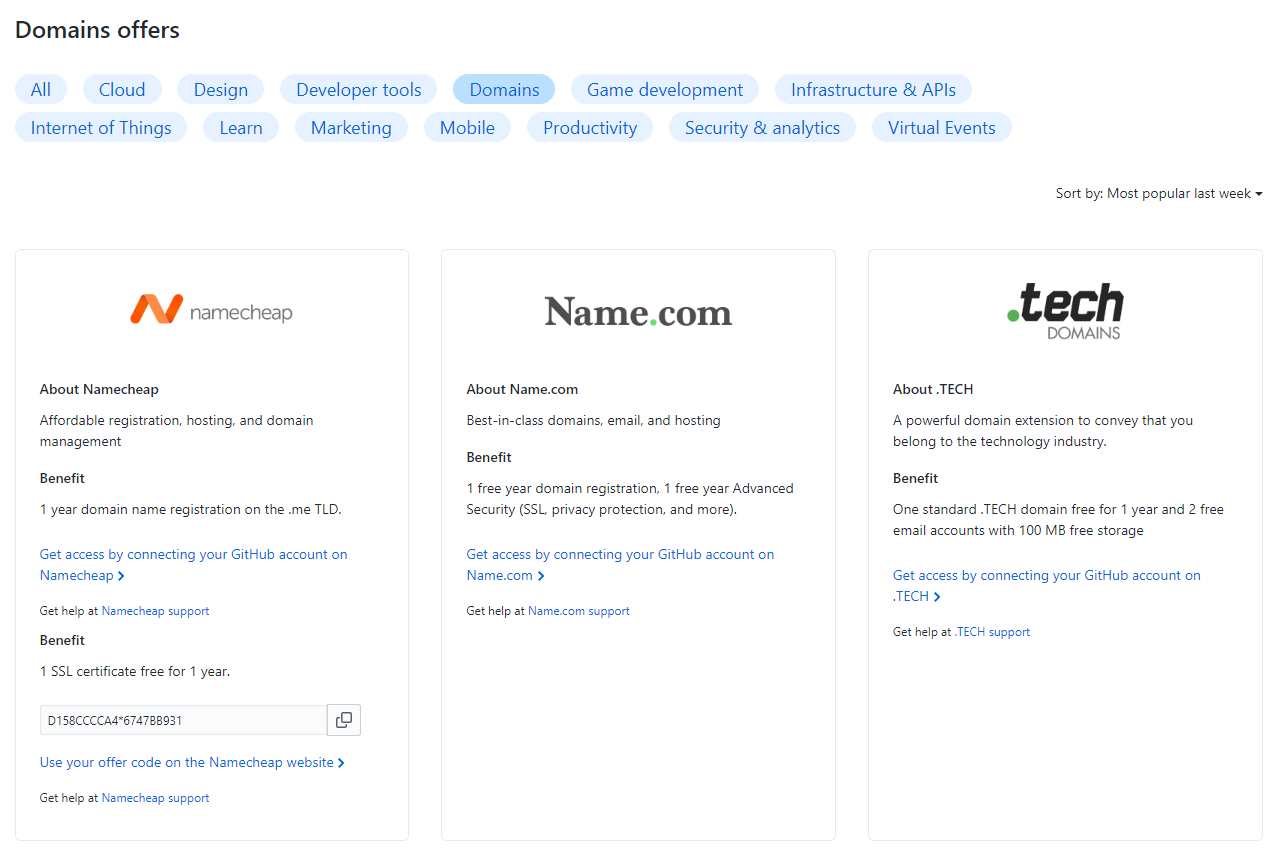Click the .tech Domains logo
Viewport: 1283px width, 858px height.
pos(1065,311)
